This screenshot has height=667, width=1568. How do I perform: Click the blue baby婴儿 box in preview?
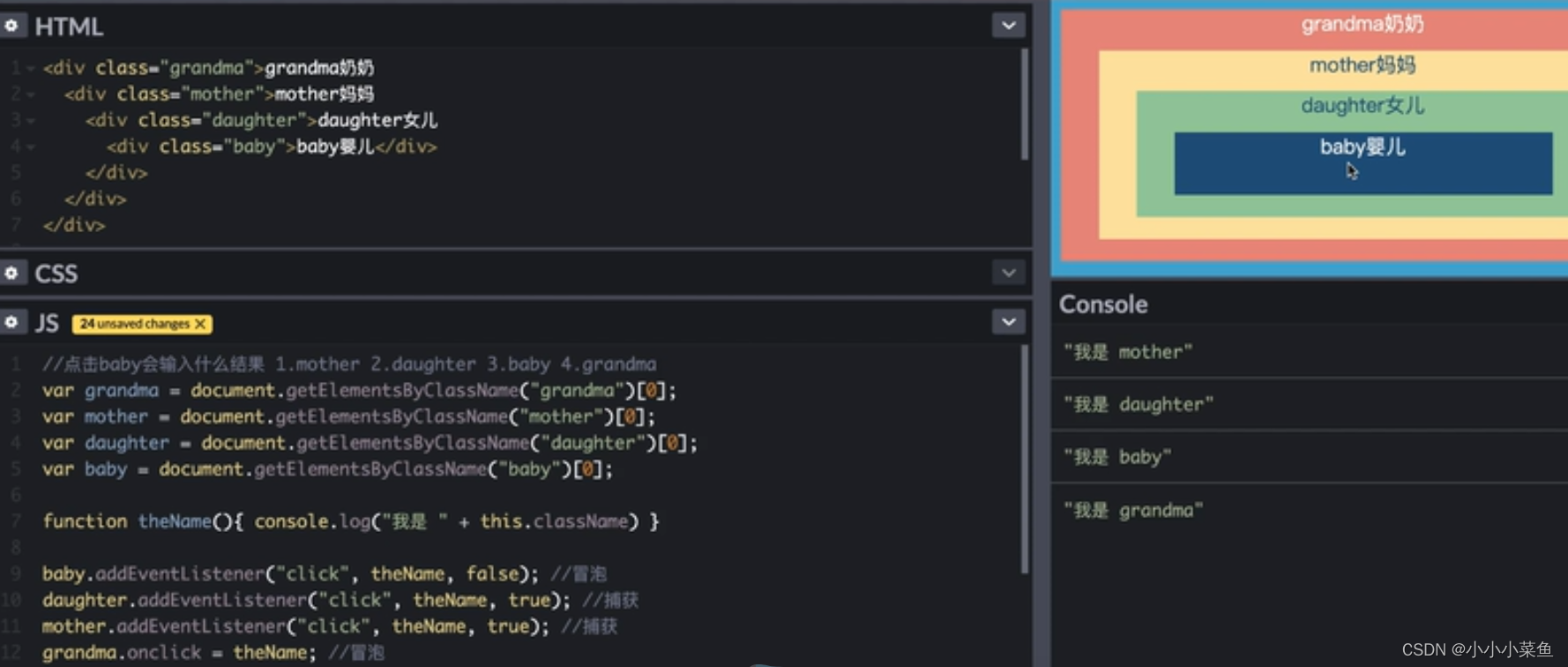pyautogui.click(x=1363, y=163)
